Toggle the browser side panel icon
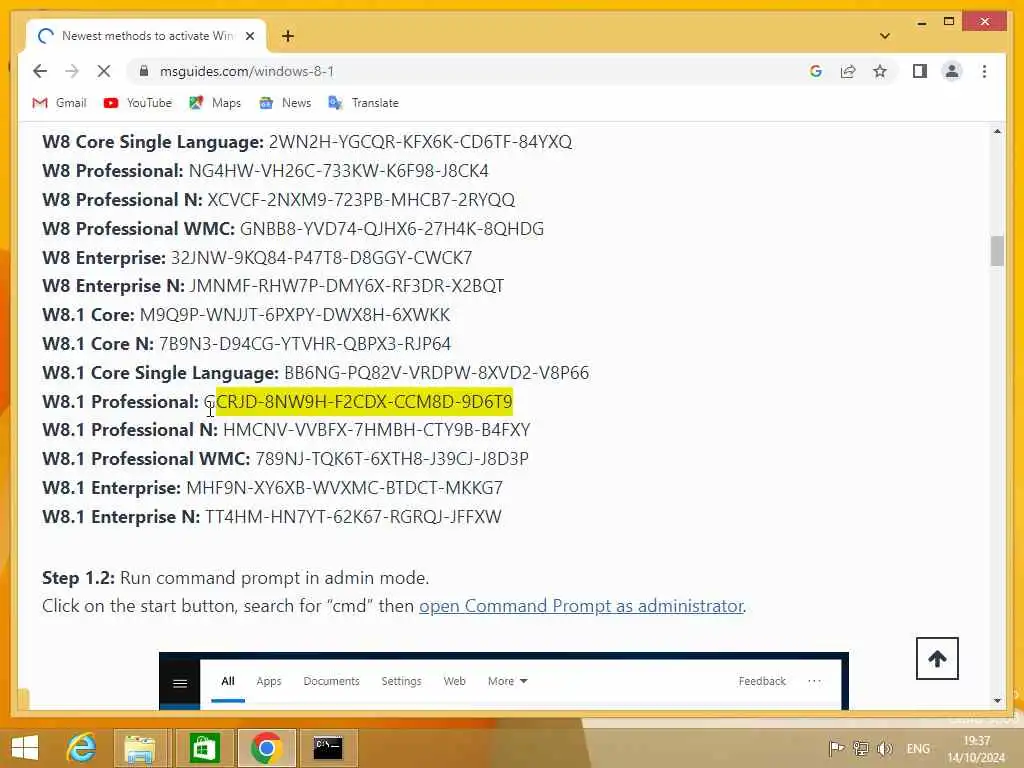The image size is (1024, 768). [x=920, y=71]
